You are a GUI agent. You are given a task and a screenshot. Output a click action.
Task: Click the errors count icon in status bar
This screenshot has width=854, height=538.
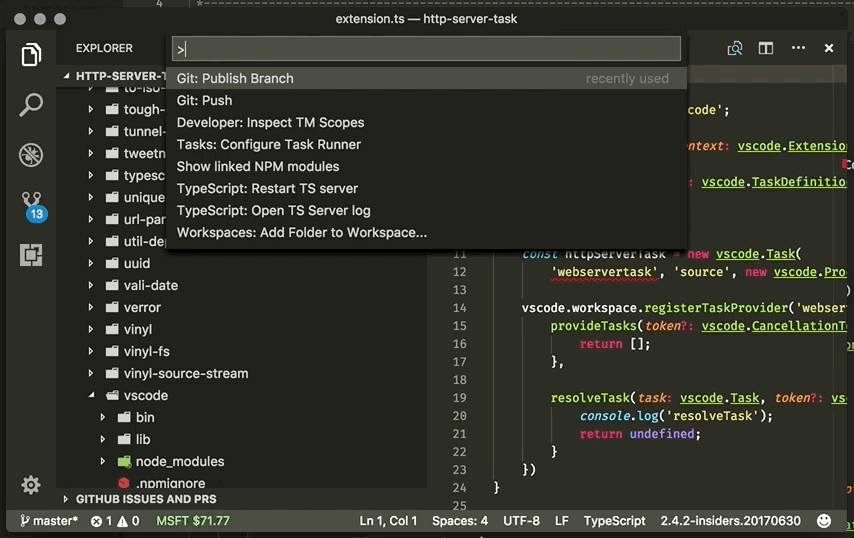point(96,521)
